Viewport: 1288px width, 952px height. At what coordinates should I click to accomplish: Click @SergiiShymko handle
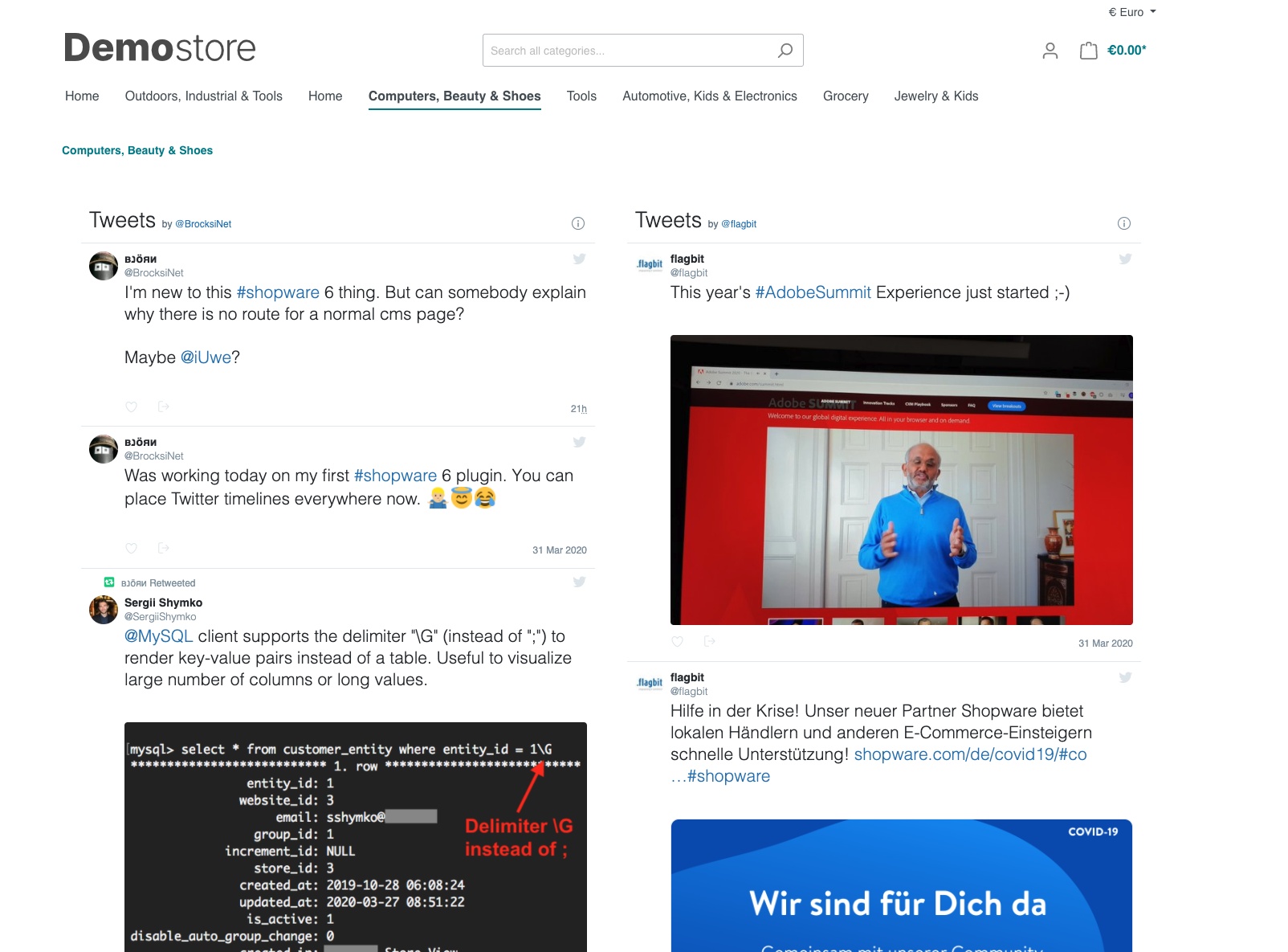coord(160,617)
